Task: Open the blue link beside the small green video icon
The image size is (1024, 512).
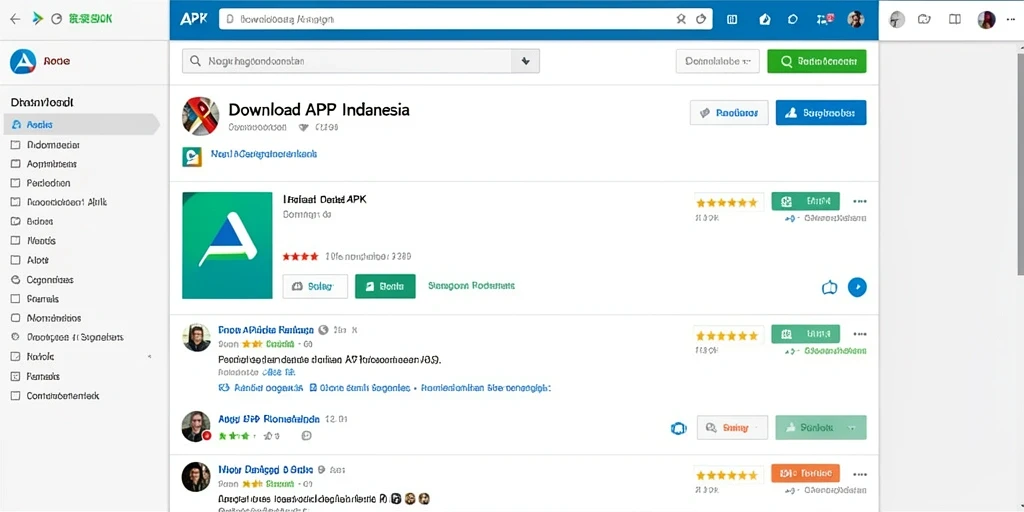Action: (264, 154)
